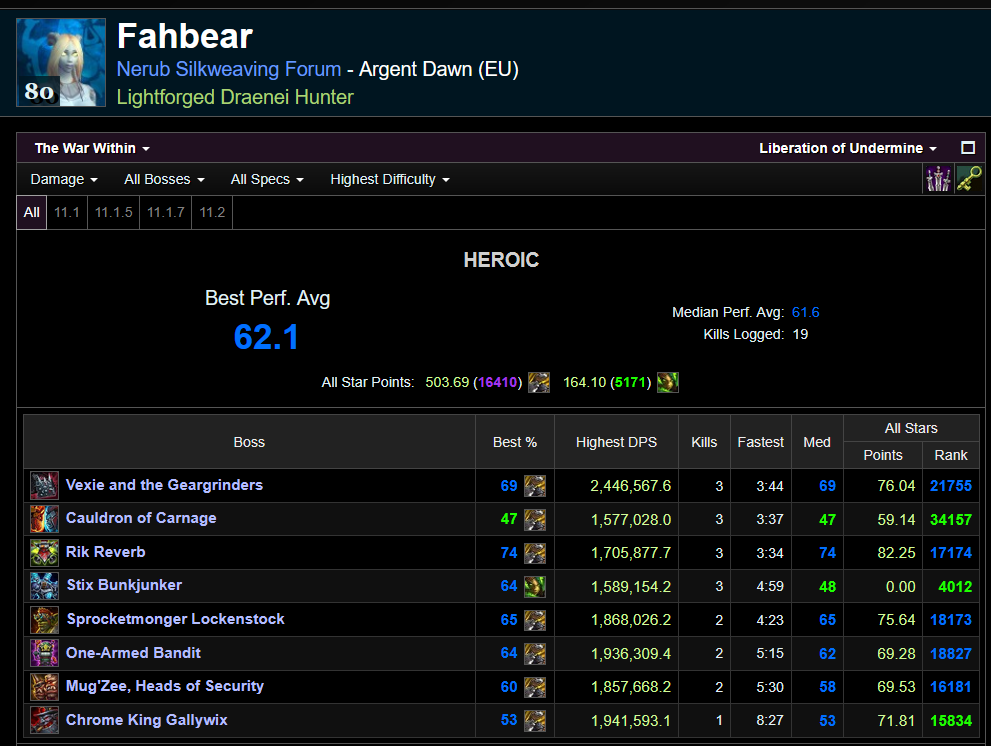Click spec icon beside 503.69 All Star Points
991x746 pixels.
point(539,382)
